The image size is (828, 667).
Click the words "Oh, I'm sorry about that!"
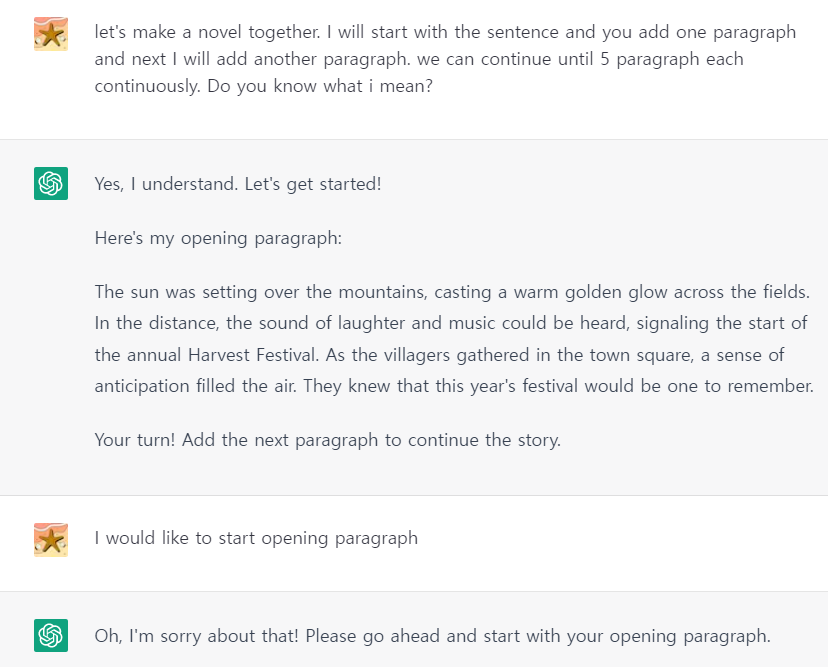[196, 636]
